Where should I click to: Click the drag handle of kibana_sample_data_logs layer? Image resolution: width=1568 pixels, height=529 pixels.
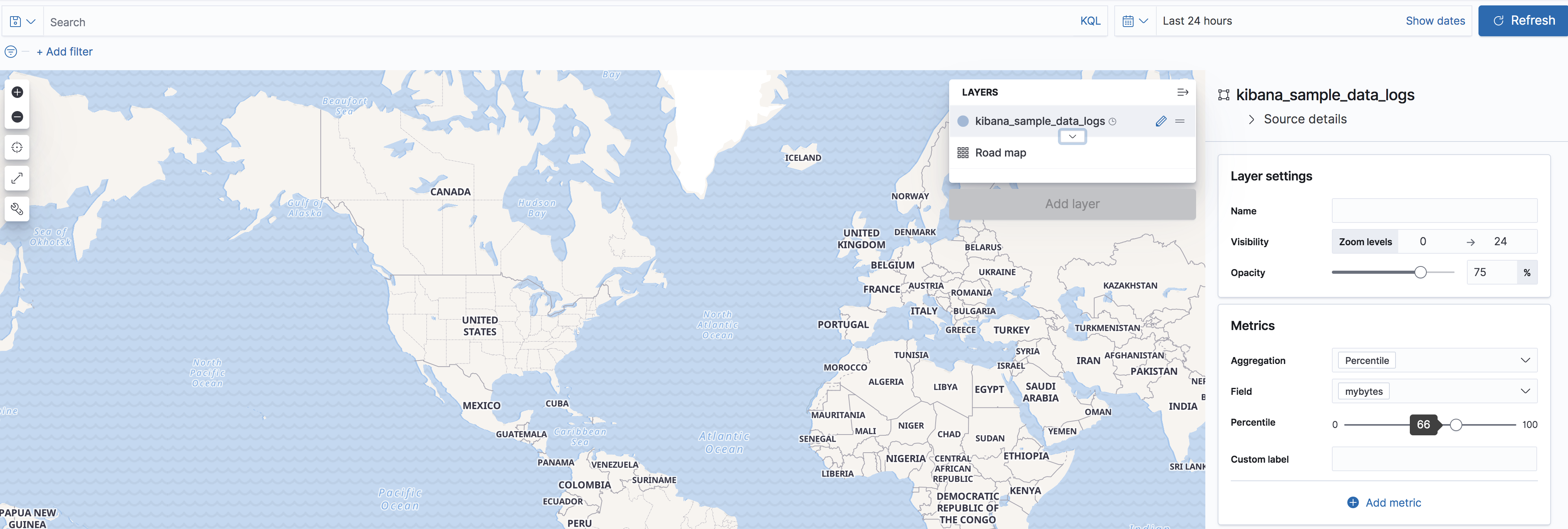tap(1179, 121)
